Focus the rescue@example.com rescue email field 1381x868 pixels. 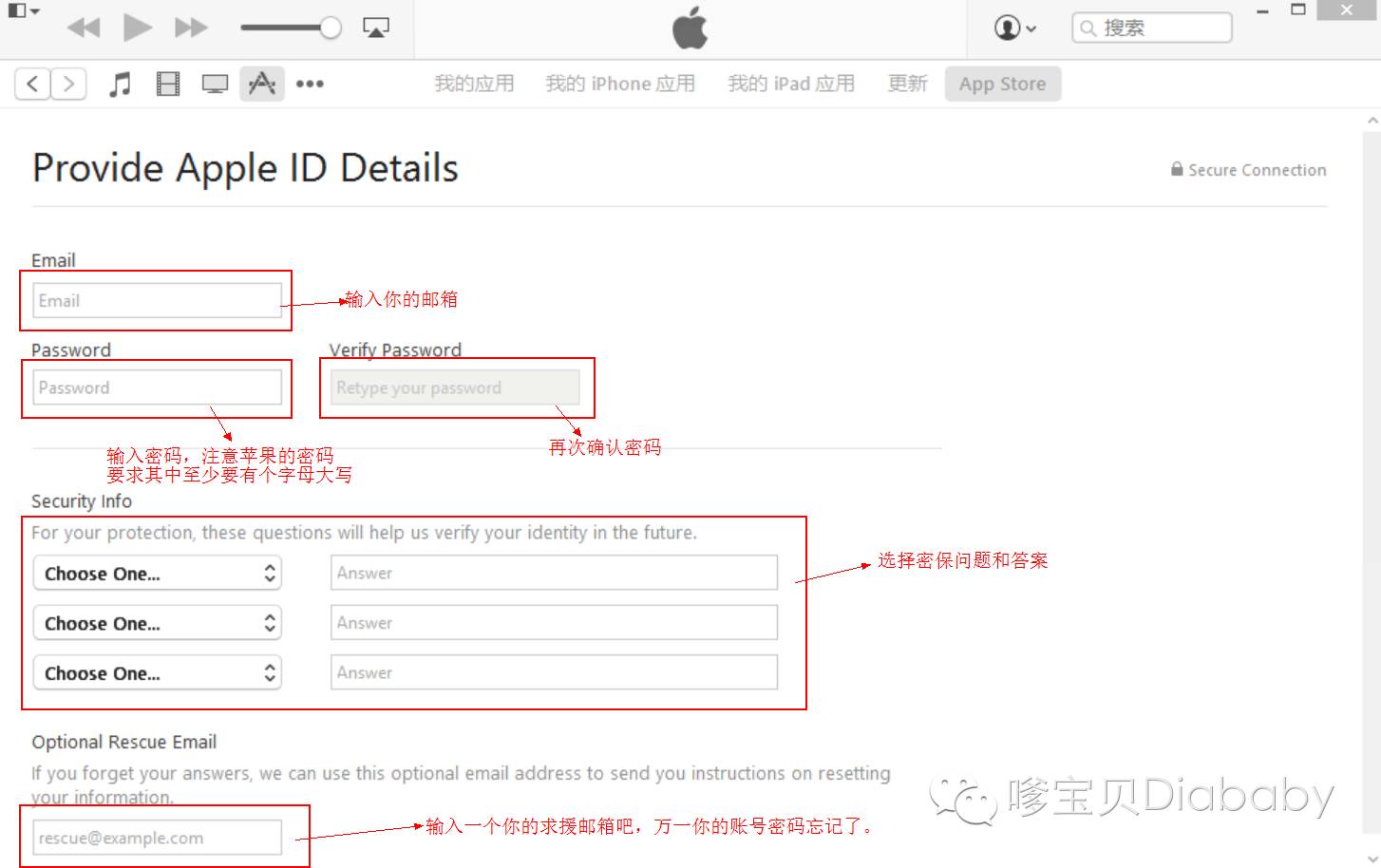click(x=157, y=838)
